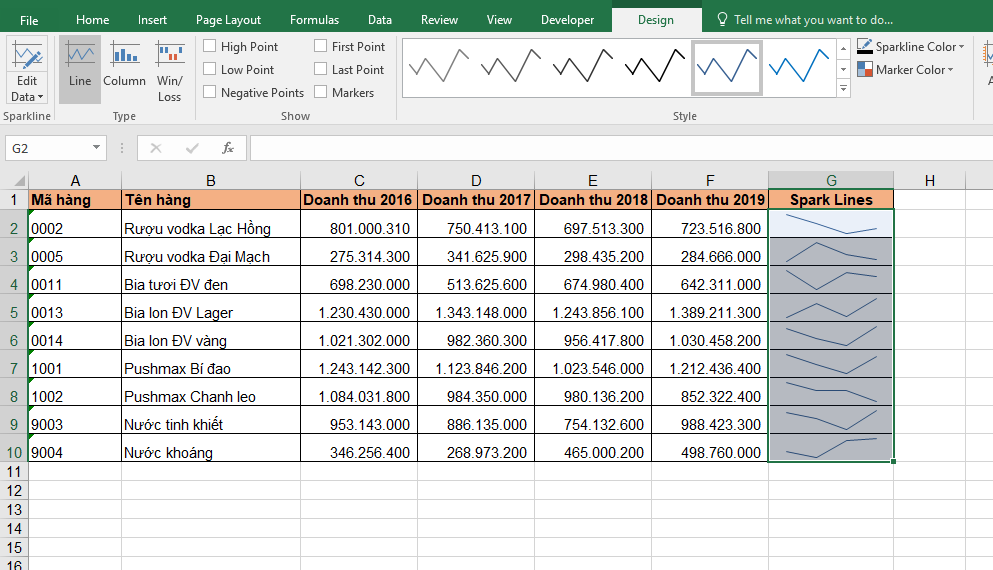Choose the Win/Loss sparkline type

[x=169, y=68]
